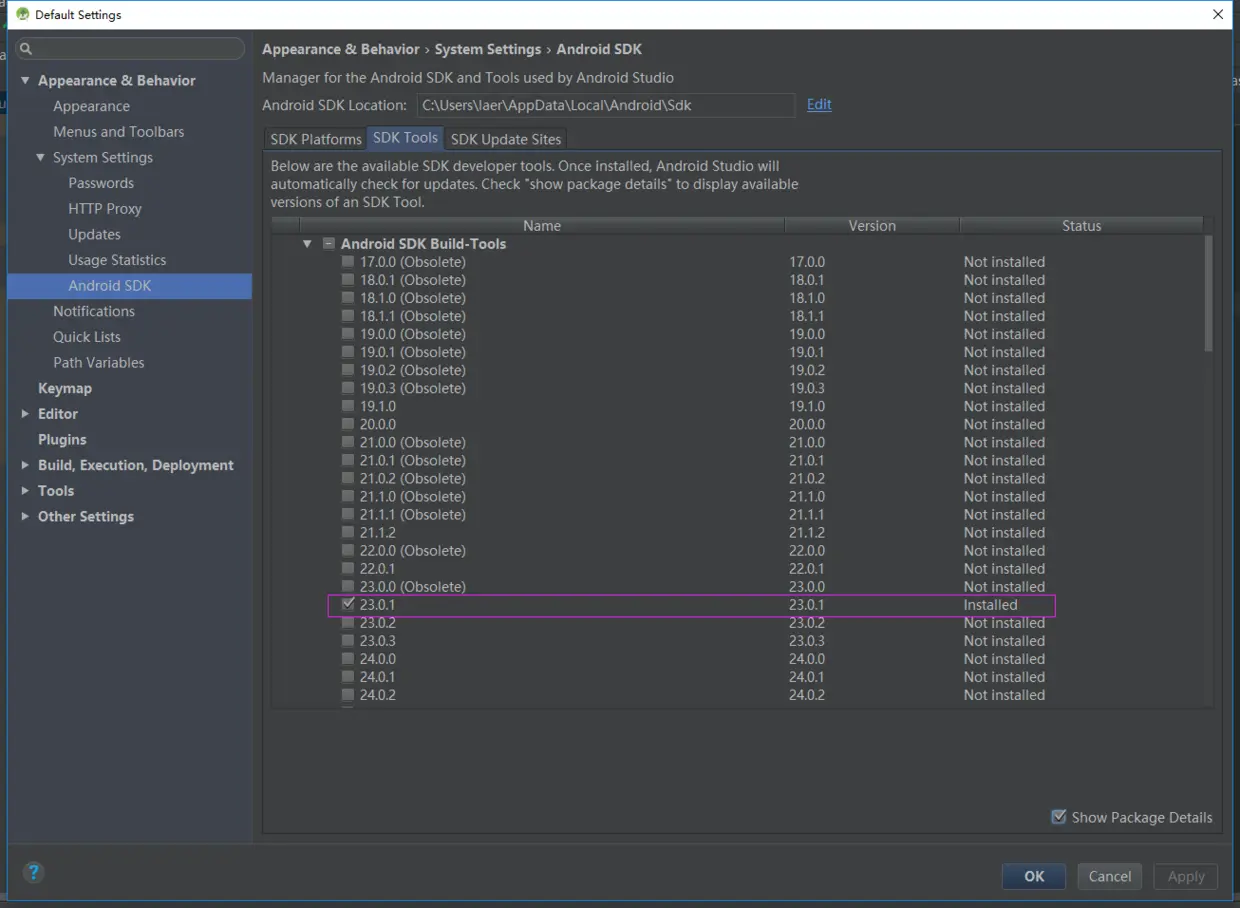Expand the Other Settings section
The image size is (1240, 908).
(25, 516)
